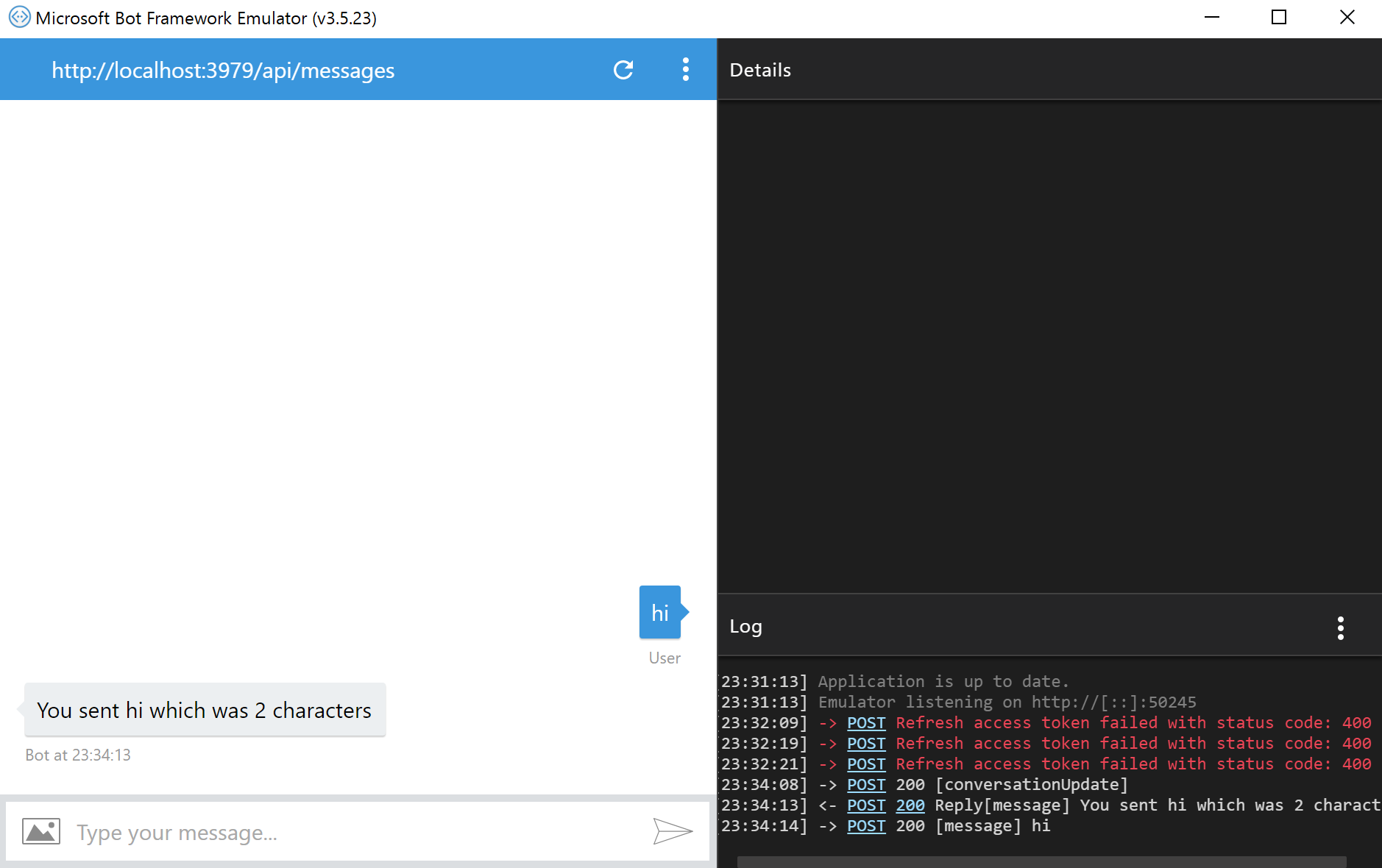Open the Log panel options menu

pyautogui.click(x=1340, y=627)
